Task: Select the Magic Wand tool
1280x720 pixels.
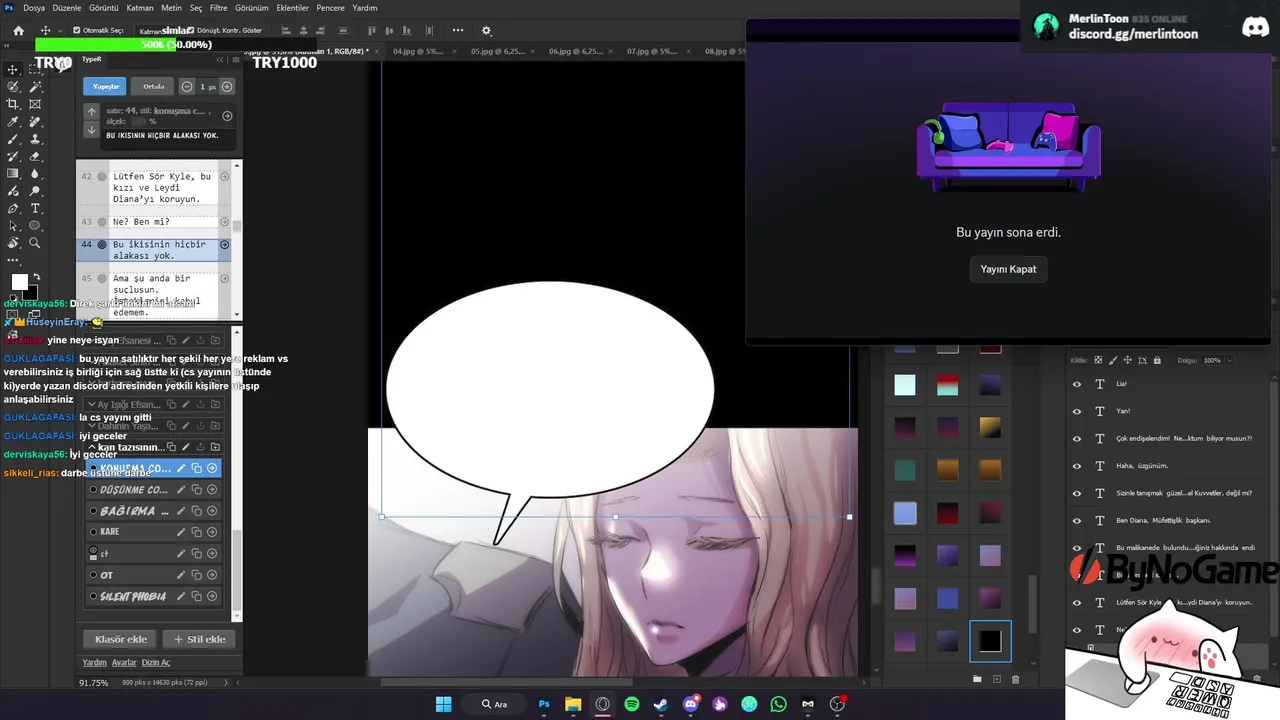Action: point(35,87)
